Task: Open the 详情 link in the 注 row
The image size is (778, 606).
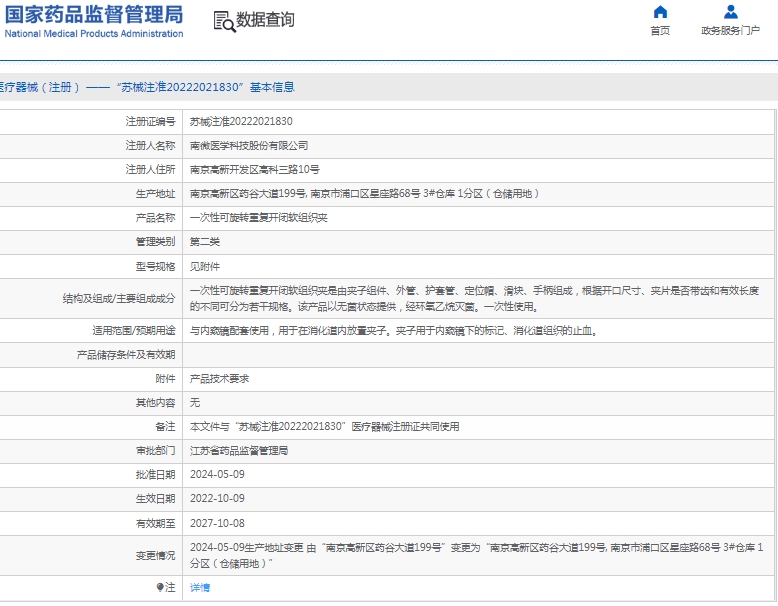Action: tap(200, 588)
